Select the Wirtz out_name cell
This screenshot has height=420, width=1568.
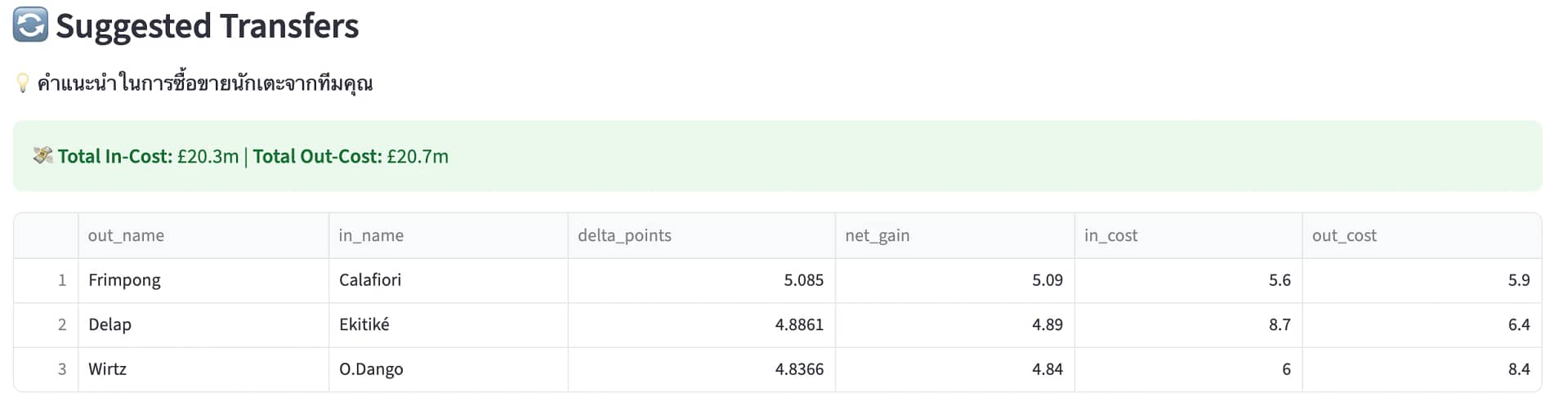(x=203, y=369)
